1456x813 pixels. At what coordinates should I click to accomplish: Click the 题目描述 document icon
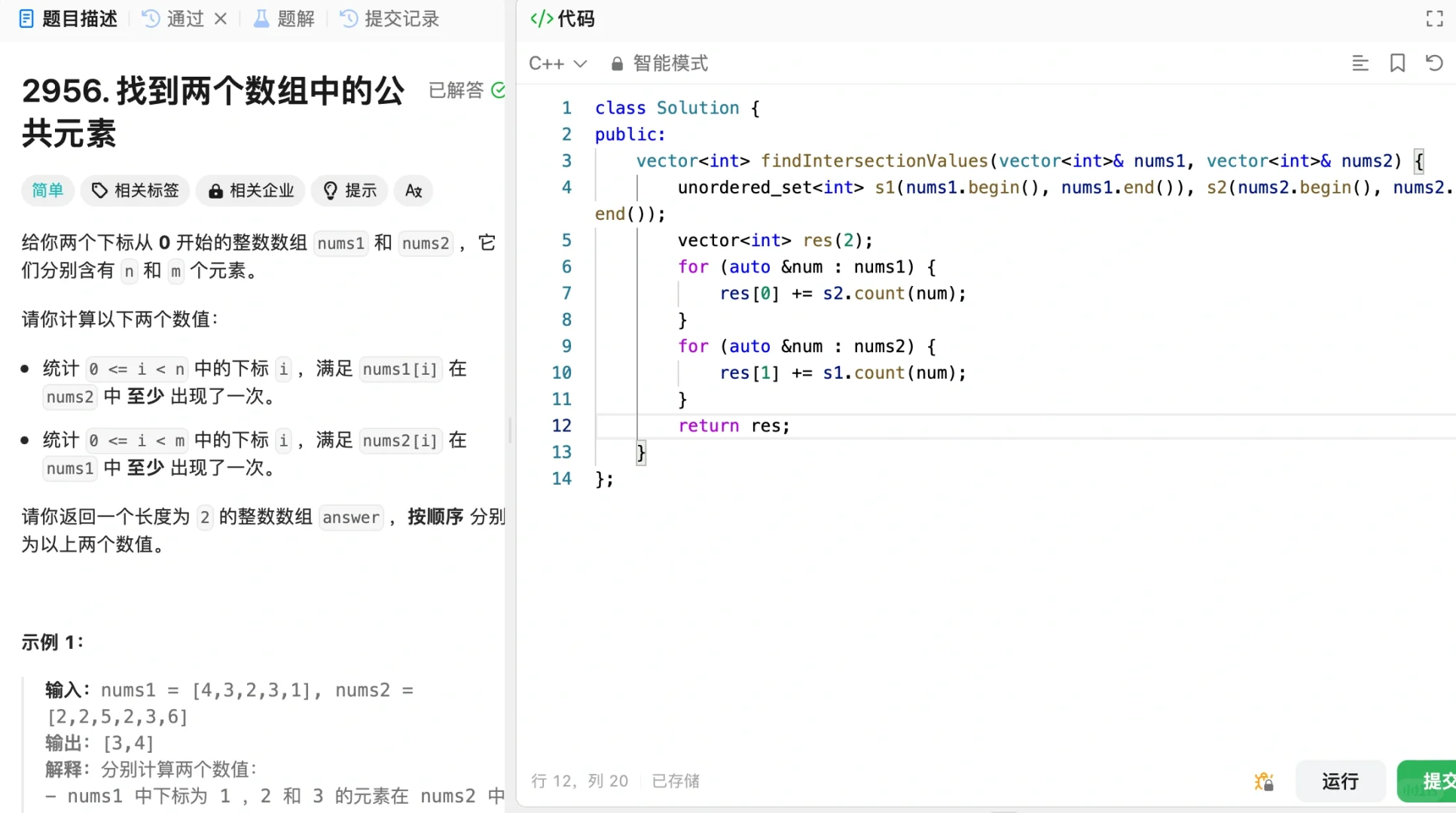pyautogui.click(x=26, y=19)
